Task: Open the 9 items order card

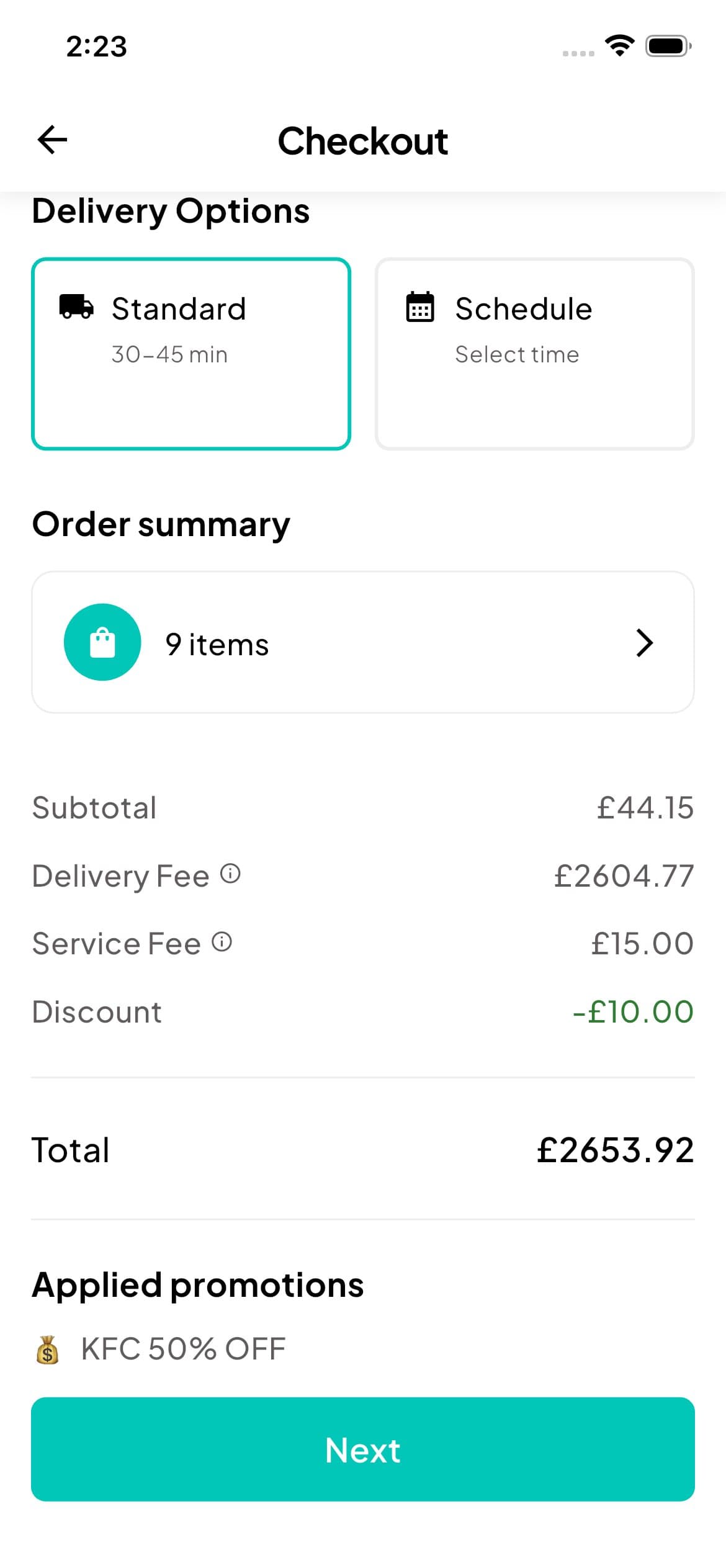Action: [362, 642]
